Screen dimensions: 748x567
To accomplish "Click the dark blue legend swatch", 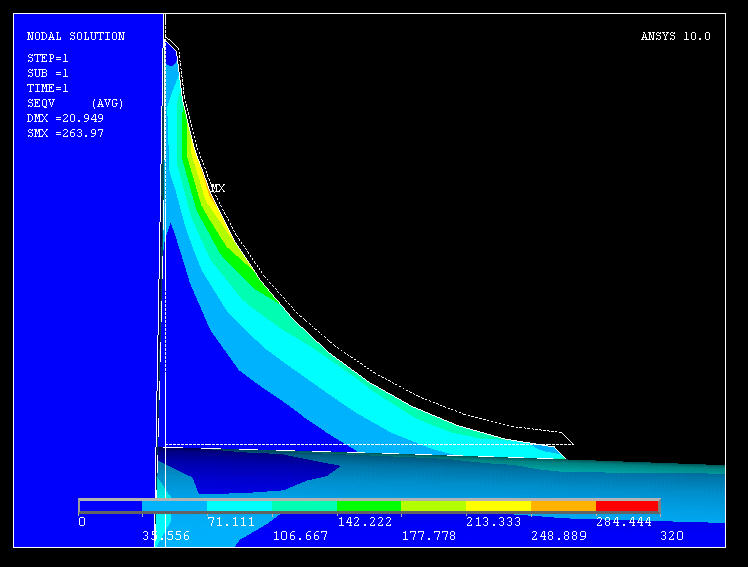I will point(111,506).
